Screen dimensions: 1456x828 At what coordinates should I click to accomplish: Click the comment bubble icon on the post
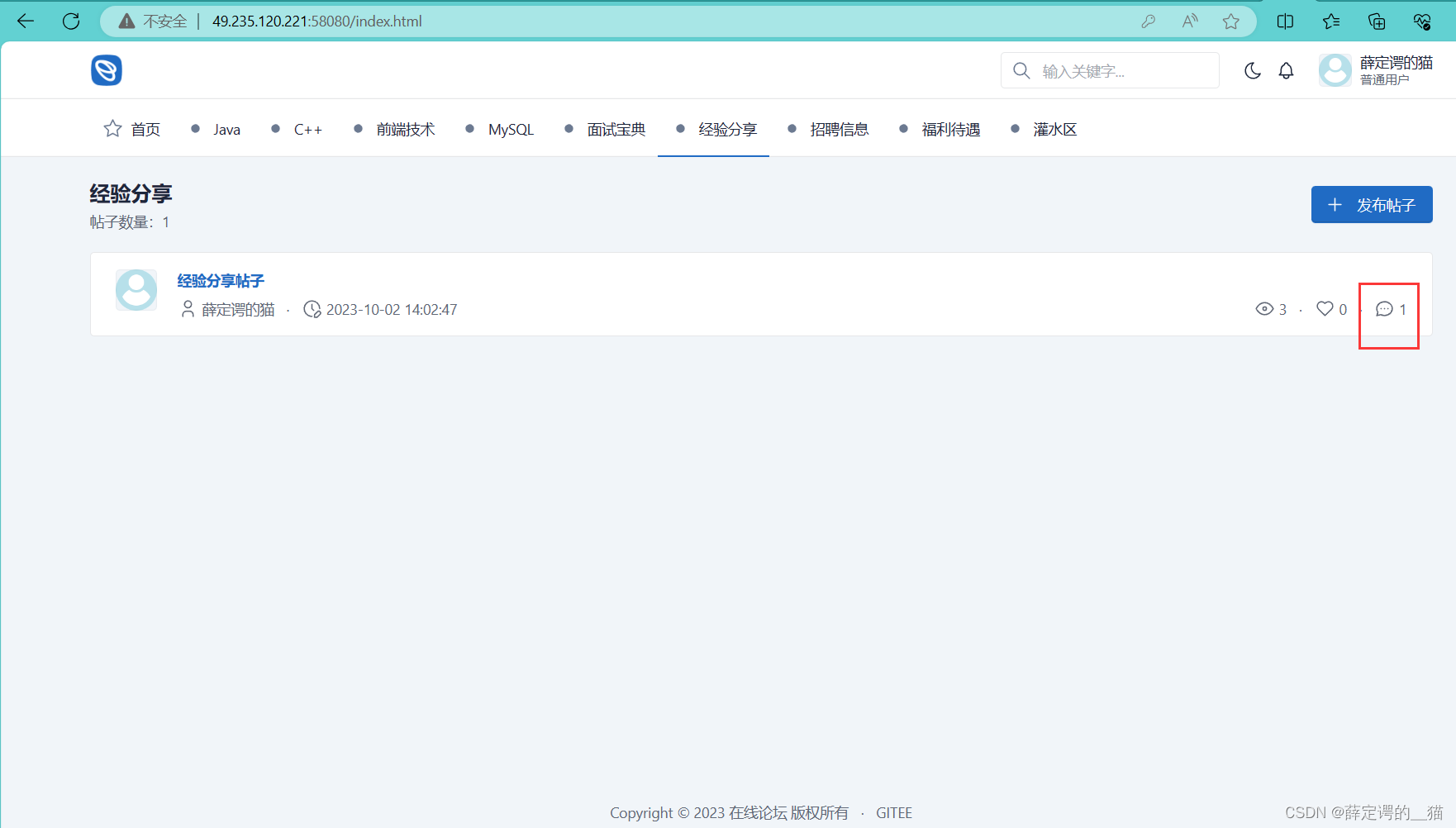point(1384,309)
